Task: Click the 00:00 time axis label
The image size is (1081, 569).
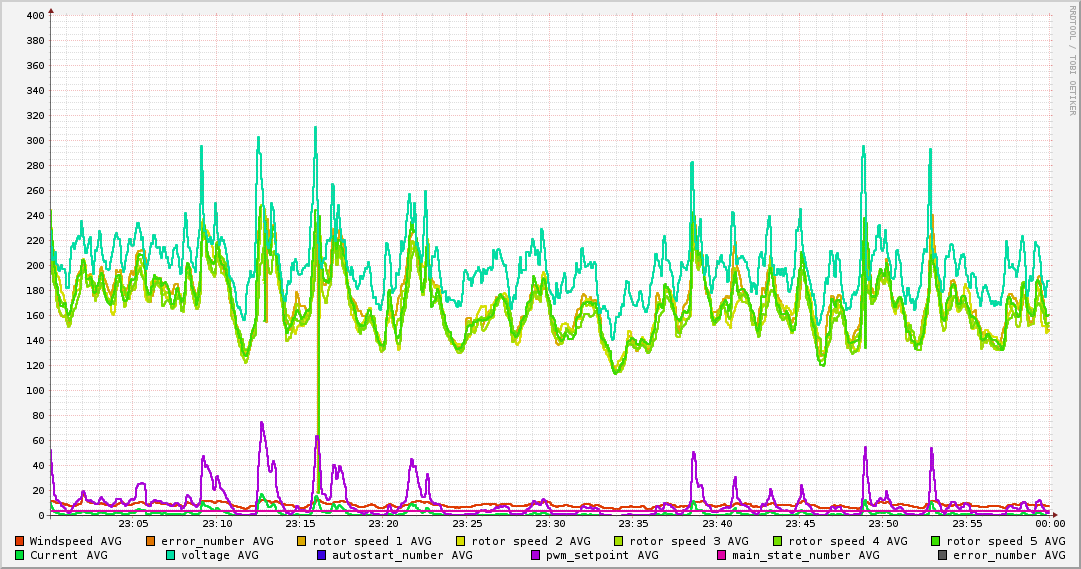Action: pyautogui.click(x=1050, y=524)
